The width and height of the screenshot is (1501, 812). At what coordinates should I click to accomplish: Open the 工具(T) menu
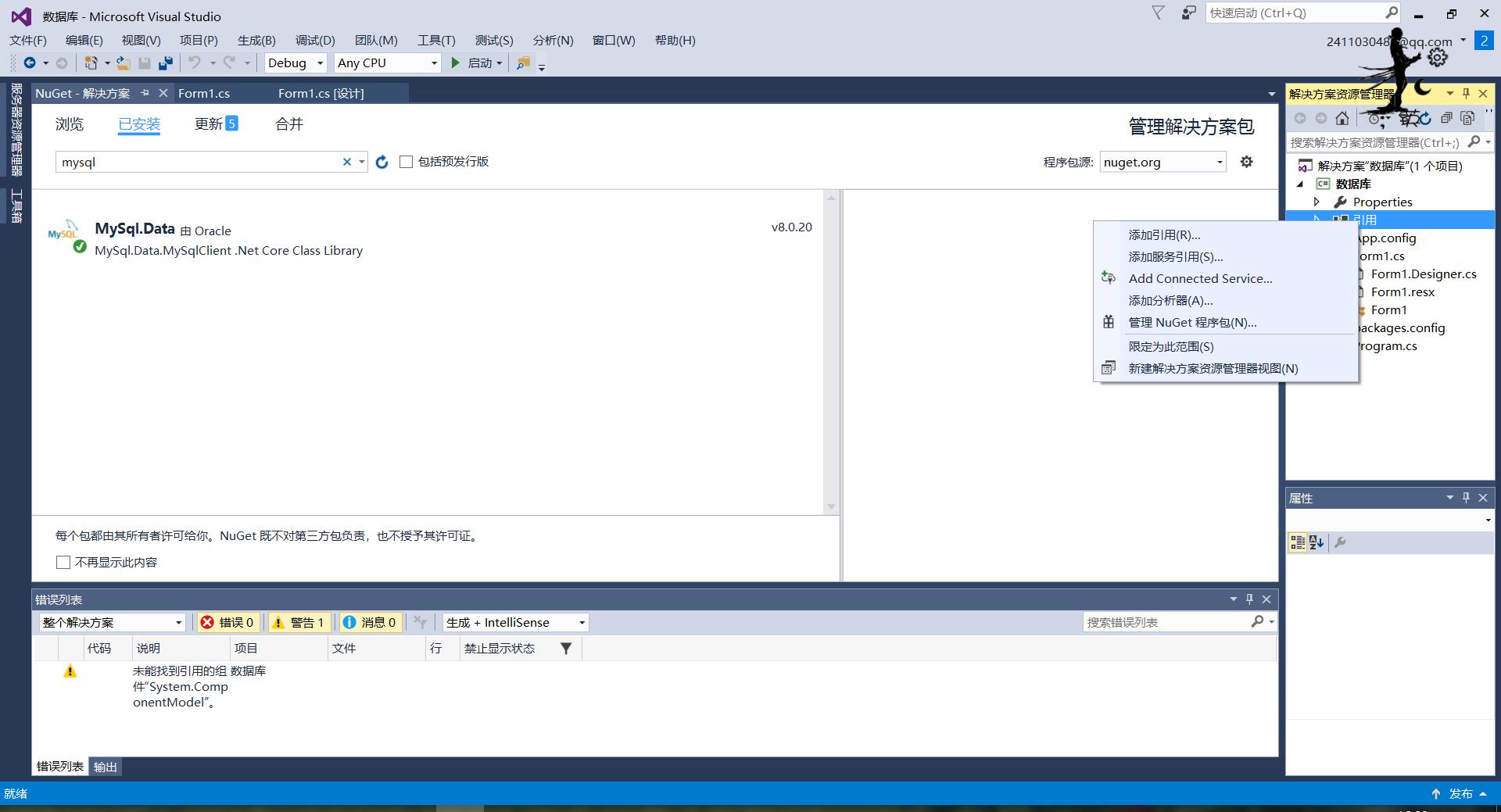(436, 40)
